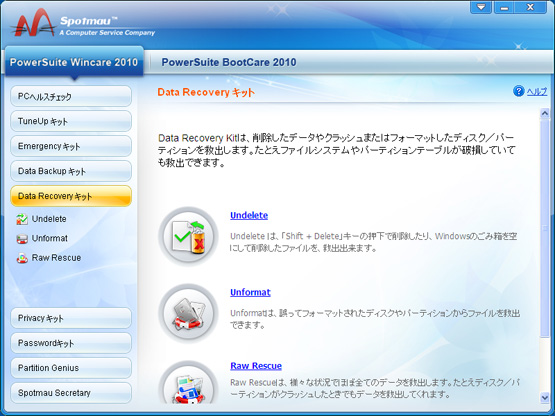555x416 pixels.
Task: Click the Unformat description text
Action: [375, 319]
